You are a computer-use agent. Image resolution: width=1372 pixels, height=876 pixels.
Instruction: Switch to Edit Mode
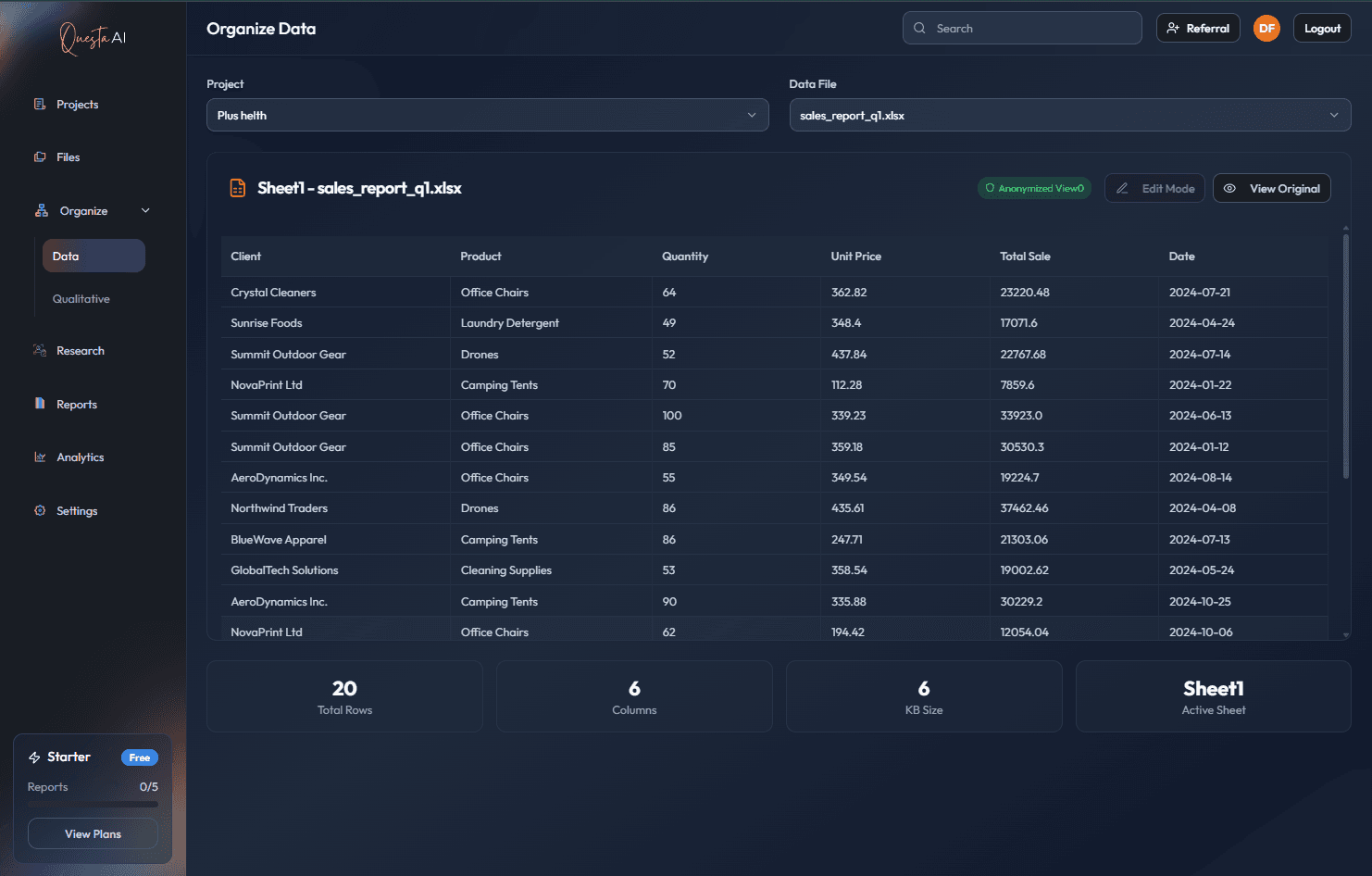tap(1154, 188)
